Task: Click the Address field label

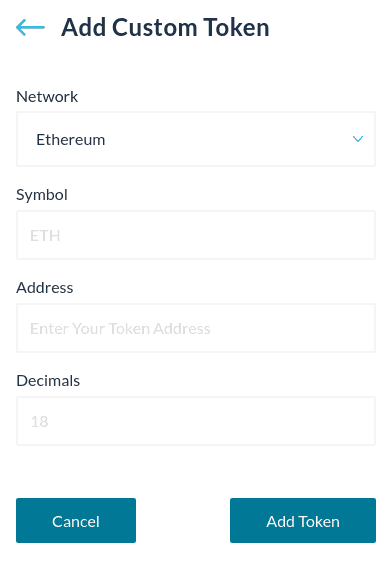Action: pyautogui.click(x=45, y=288)
